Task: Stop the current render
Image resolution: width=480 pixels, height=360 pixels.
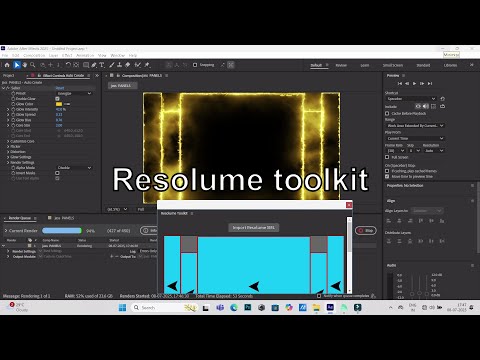Action: (366, 230)
